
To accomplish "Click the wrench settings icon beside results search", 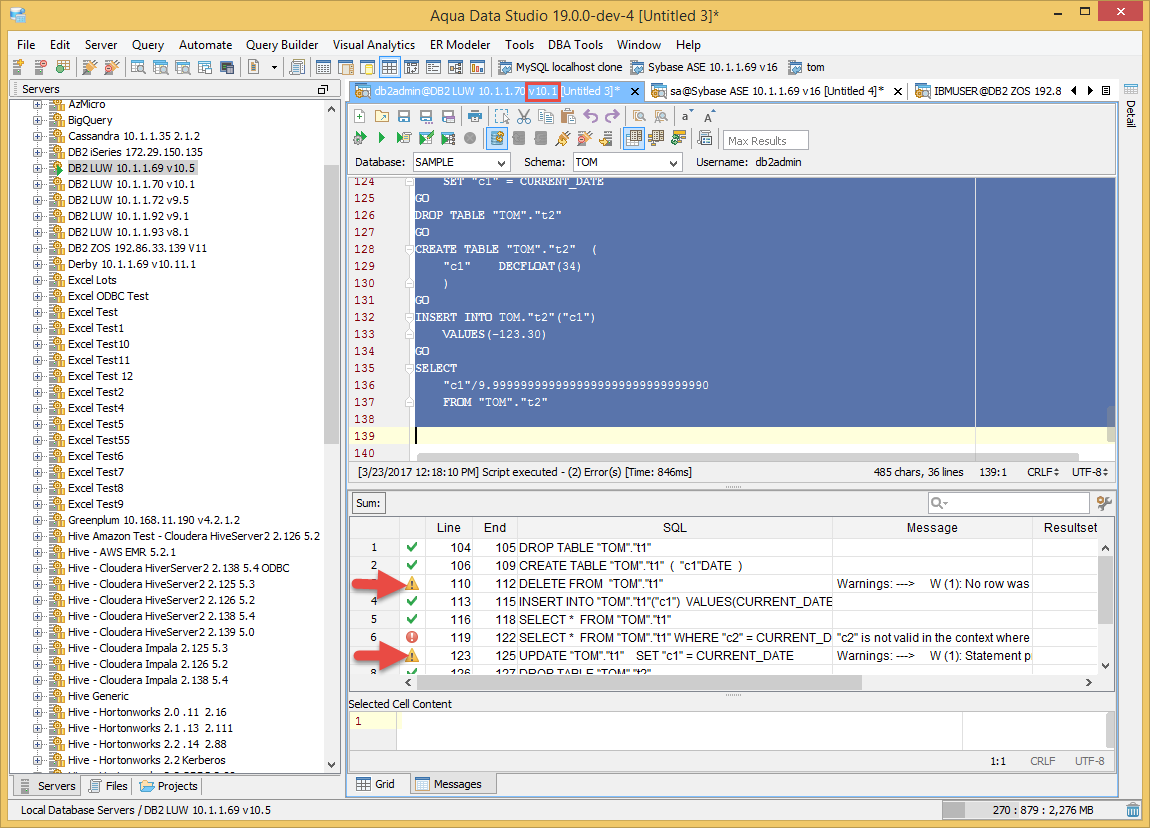I will [x=1104, y=503].
